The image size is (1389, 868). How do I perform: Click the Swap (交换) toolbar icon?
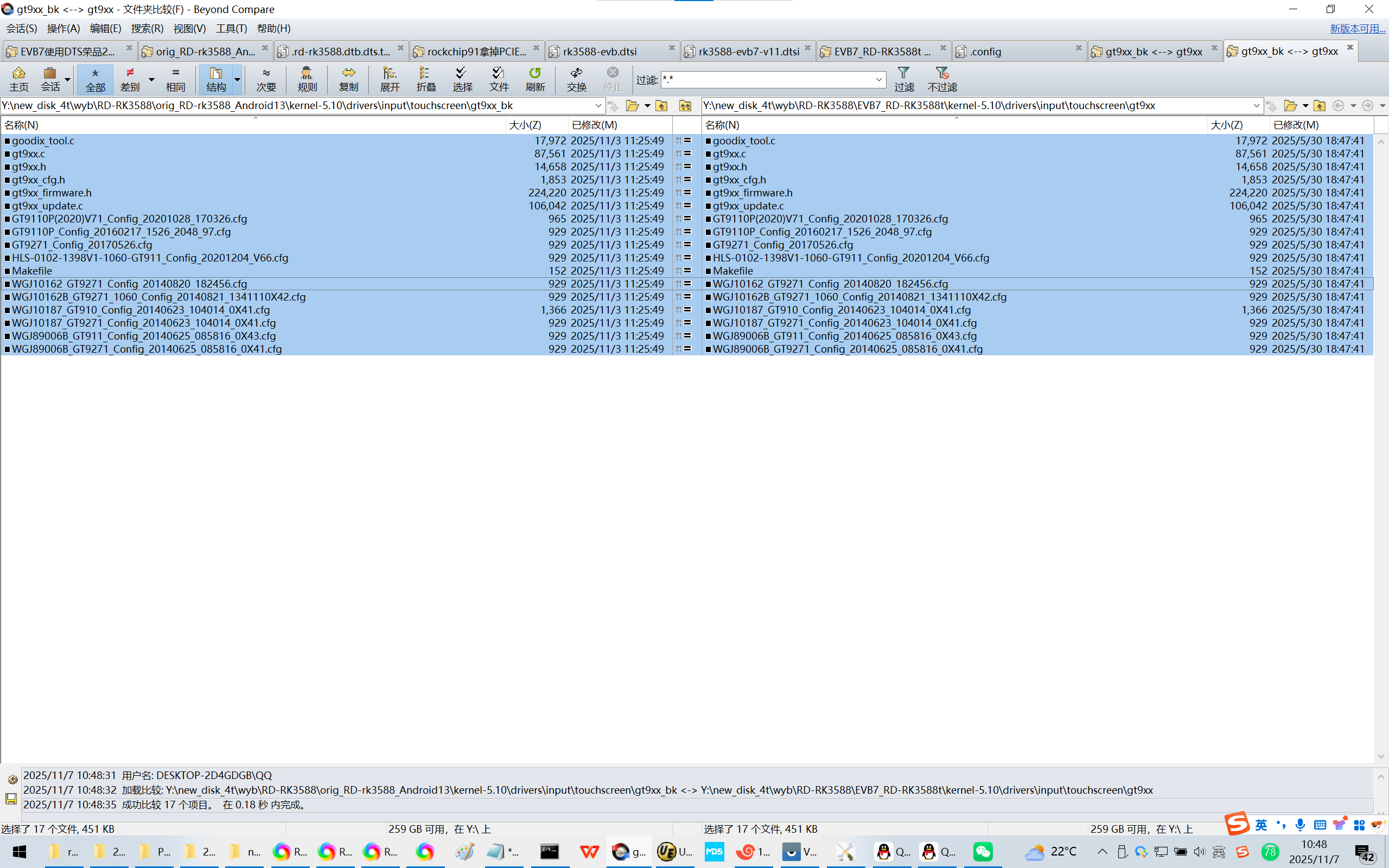pyautogui.click(x=576, y=79)
